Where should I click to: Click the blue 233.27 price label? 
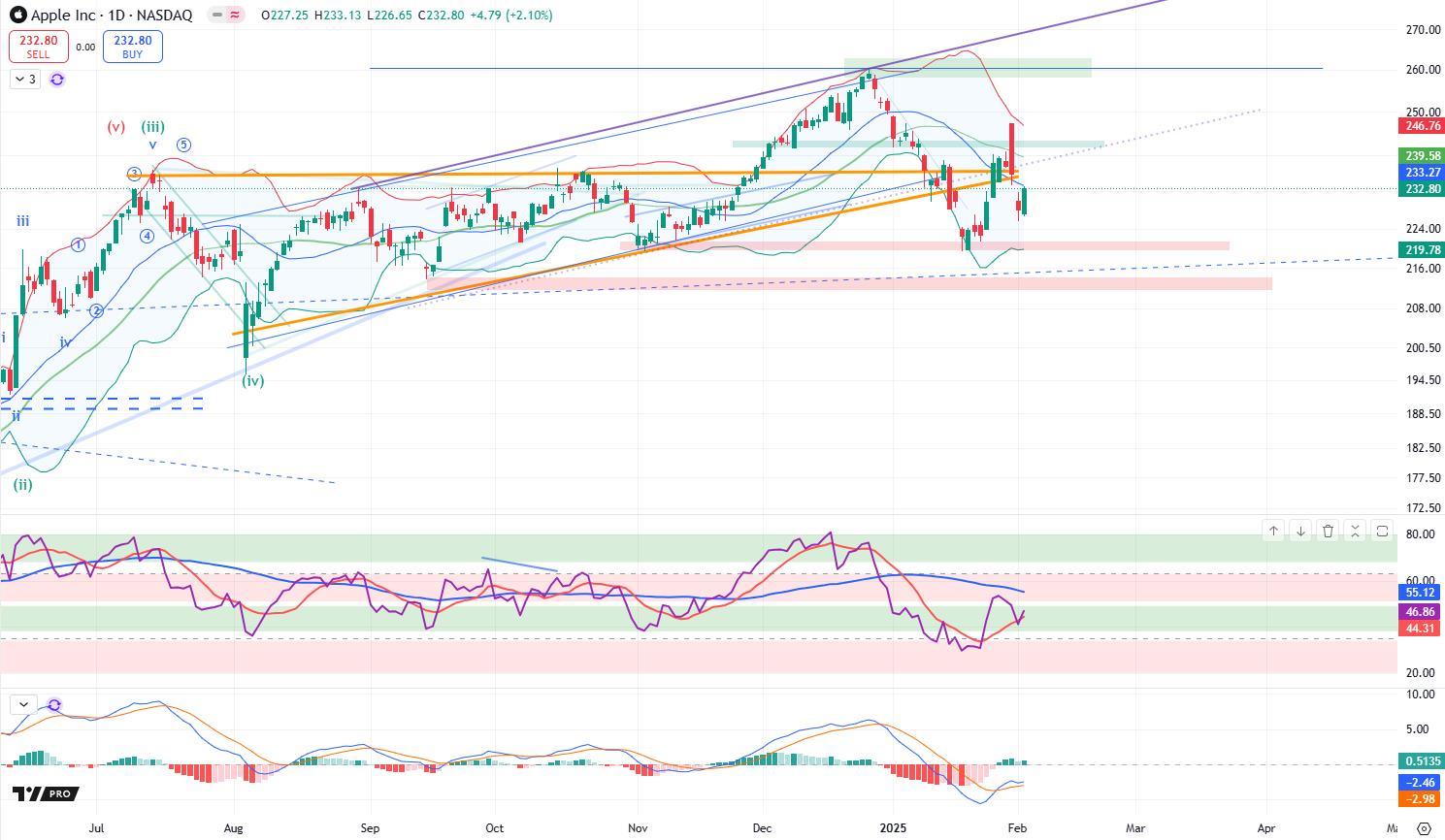(x=1422, y=172)
